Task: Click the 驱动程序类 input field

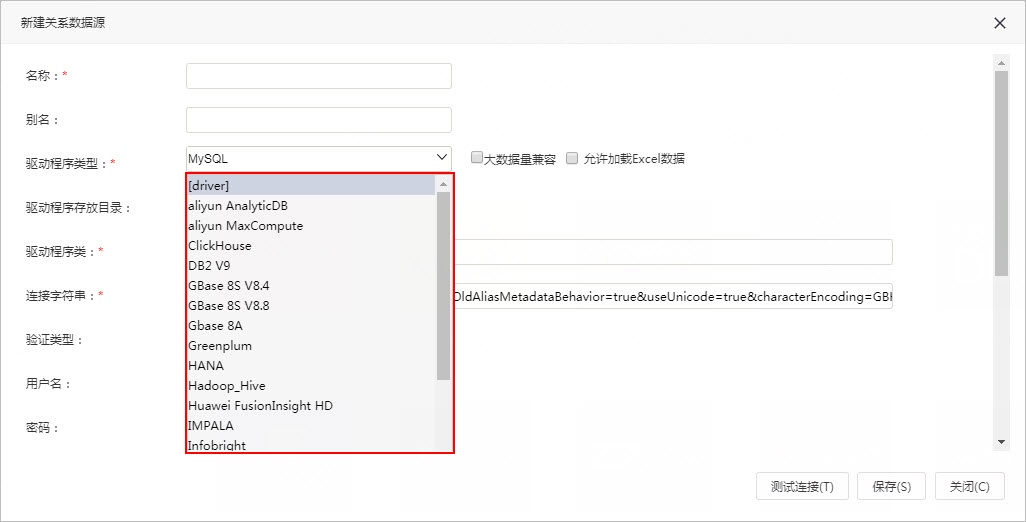Action: click(673, 252)
